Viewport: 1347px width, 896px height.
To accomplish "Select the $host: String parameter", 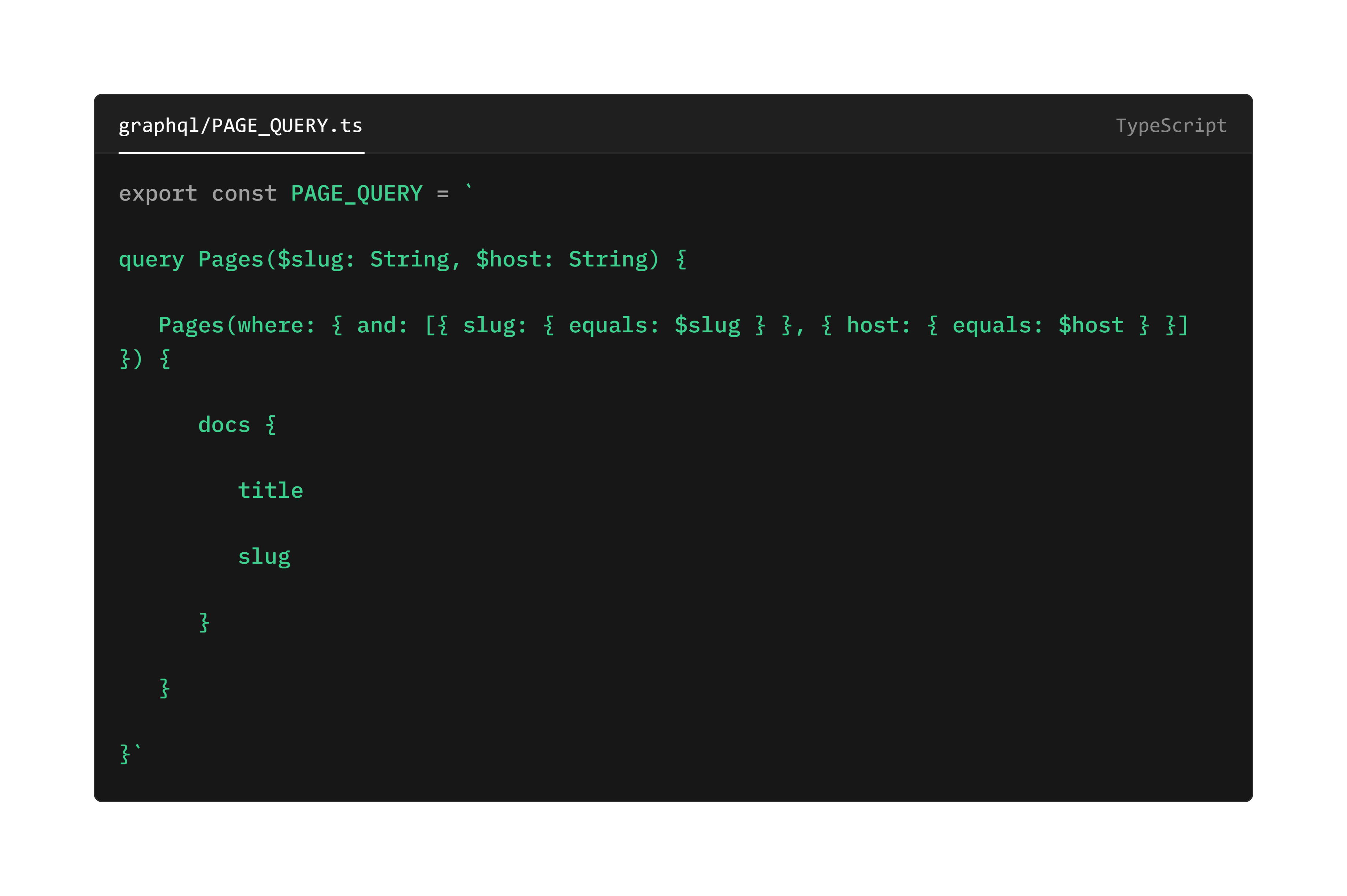I will pos(565,259).
